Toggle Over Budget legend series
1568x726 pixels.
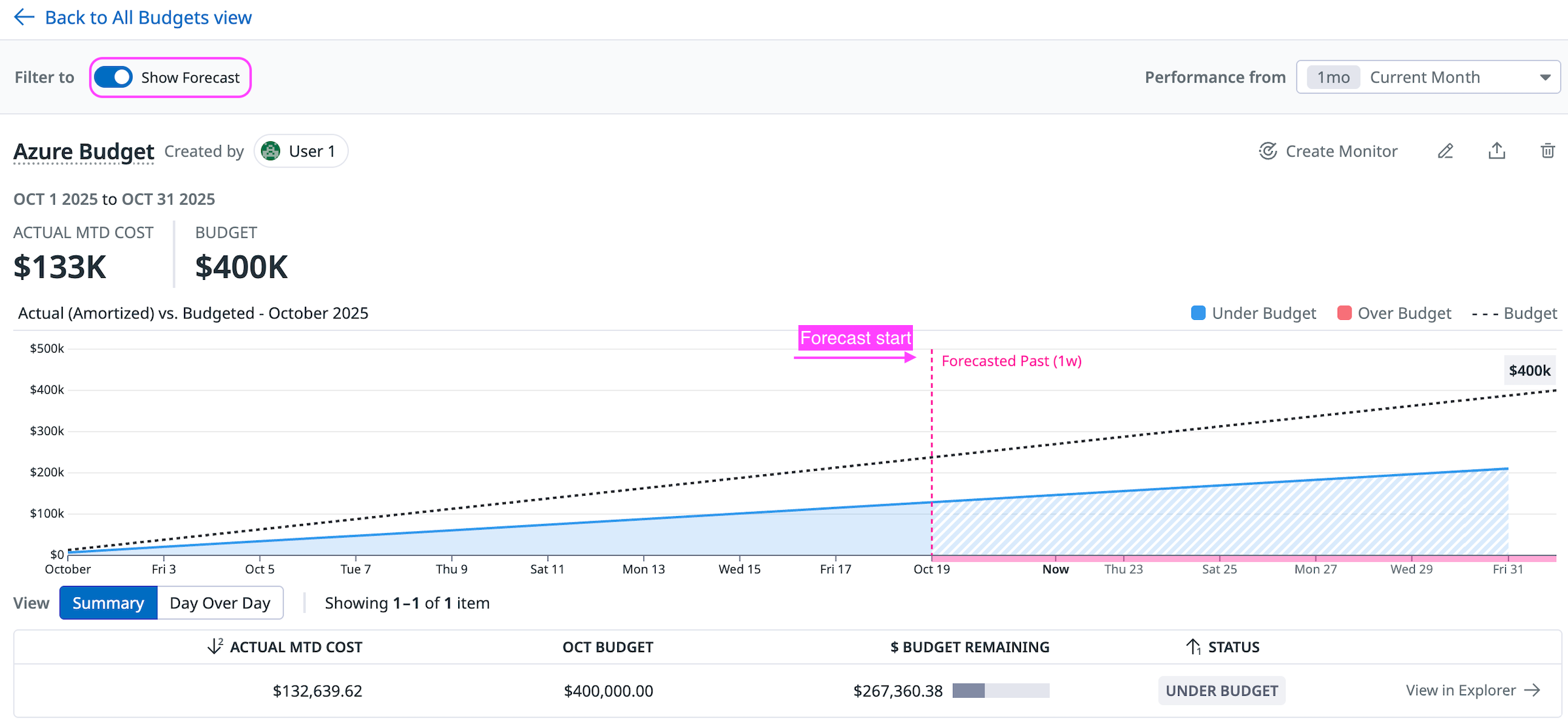pos(1394,313)
